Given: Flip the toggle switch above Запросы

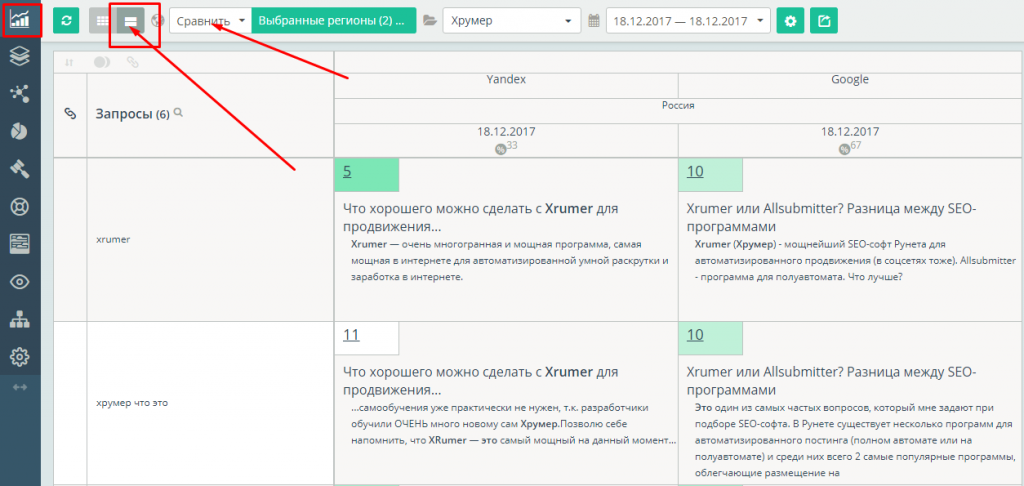Looking at the screenshot, I should tap(102, 62).
